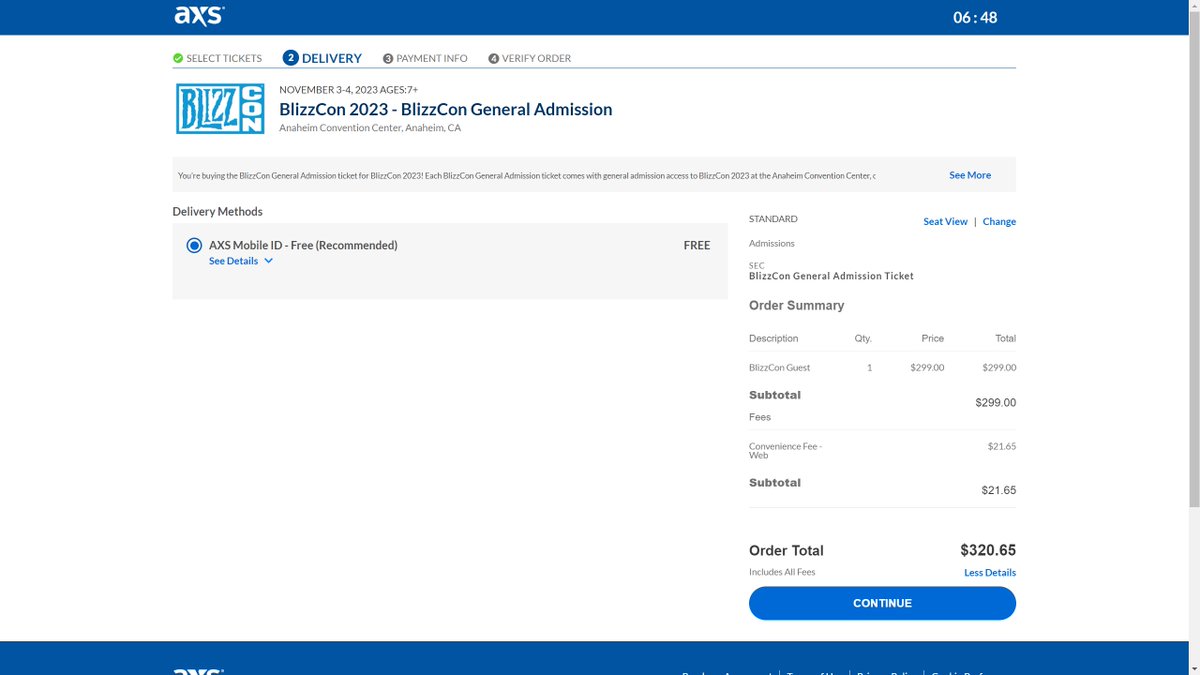Open the BlizzCon logo thumbnail
This screenshot has width=1200, height=675.
pyautogui.click(x=220, y=109)
